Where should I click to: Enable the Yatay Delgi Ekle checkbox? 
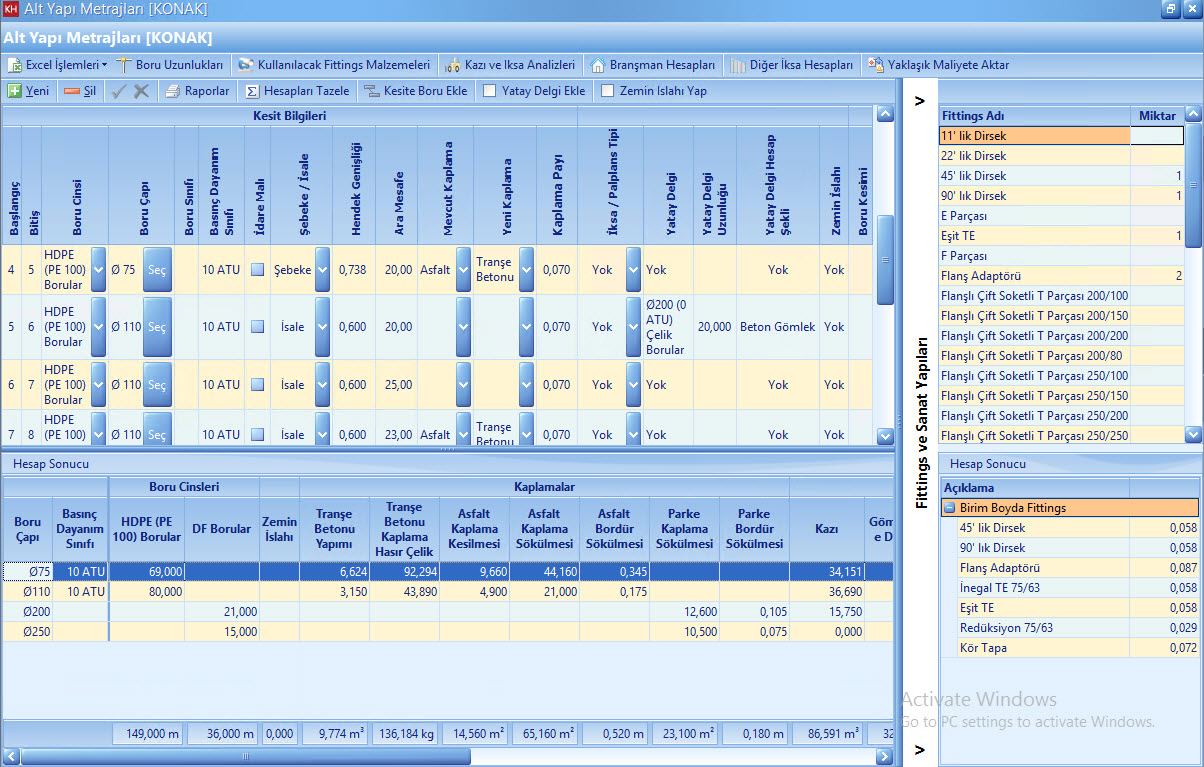tap(490, 91)
